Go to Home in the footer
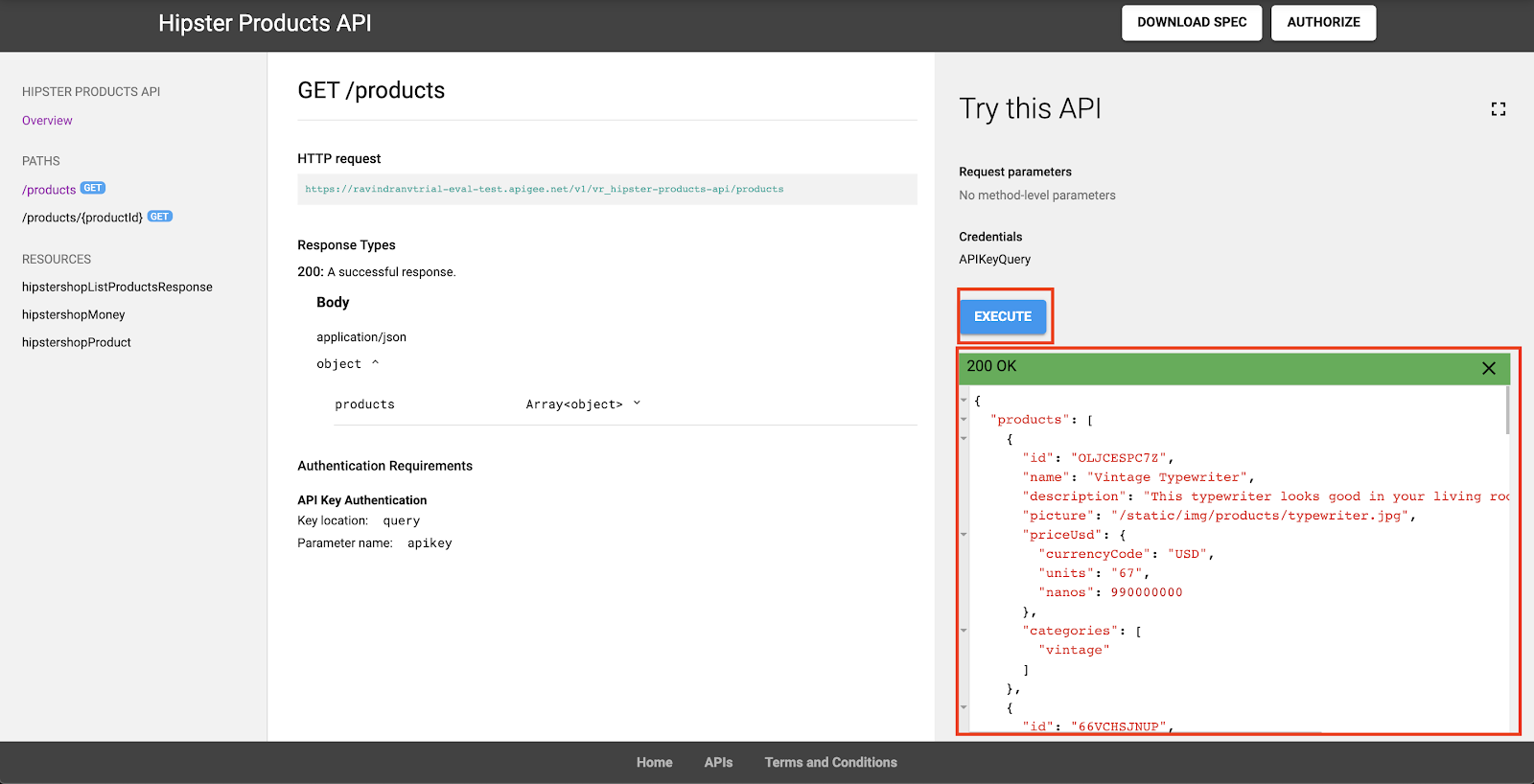Viewport: 1534px width, 784px height. tap(654, 763)
